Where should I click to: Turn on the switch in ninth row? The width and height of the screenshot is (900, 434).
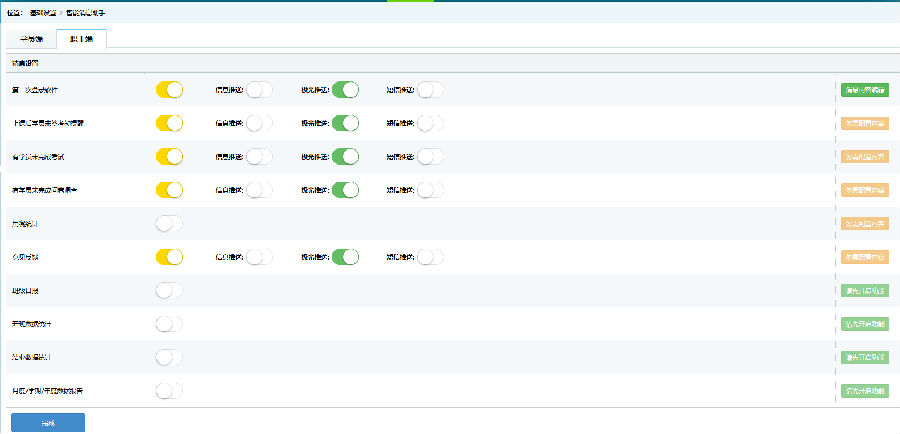coord(169,357)
